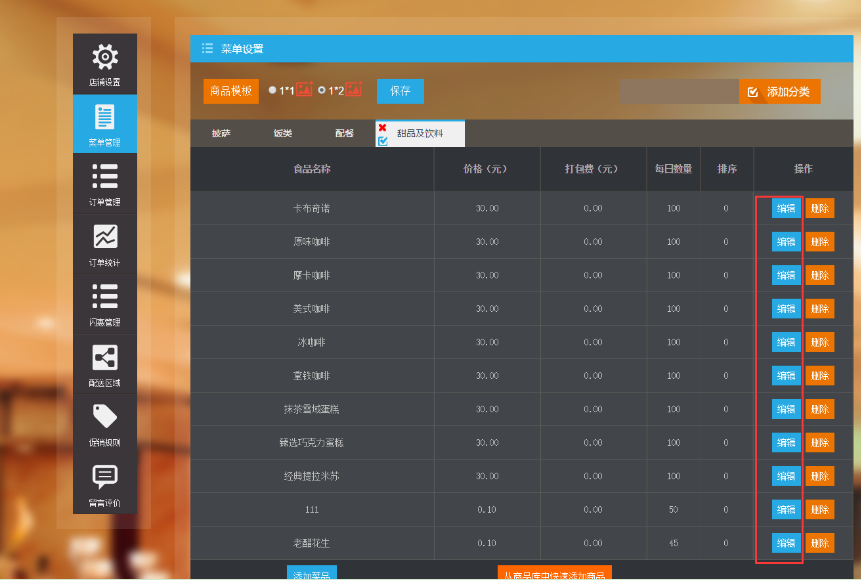Click the blue 保存 button

400,91
